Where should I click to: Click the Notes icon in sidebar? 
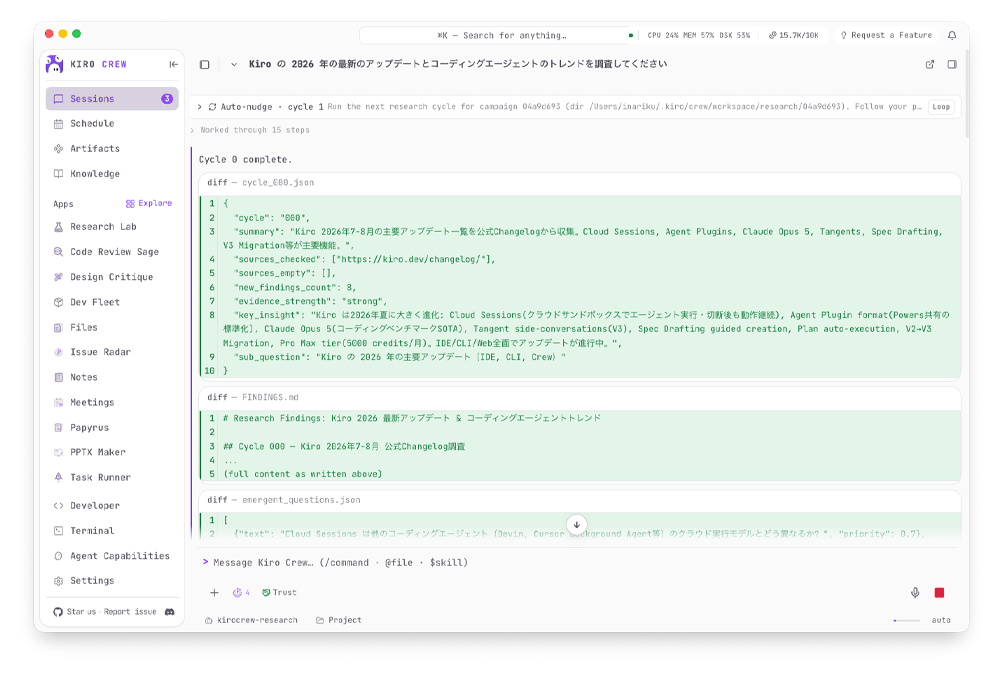tap(58, 378)
